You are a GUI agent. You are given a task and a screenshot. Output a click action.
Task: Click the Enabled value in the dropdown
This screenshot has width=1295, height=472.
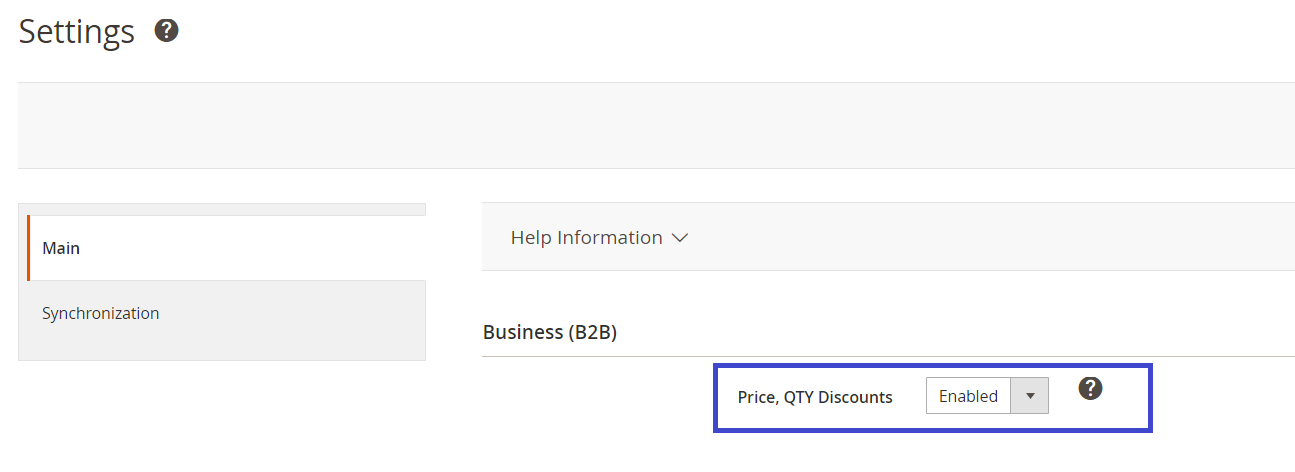[968, 396]
